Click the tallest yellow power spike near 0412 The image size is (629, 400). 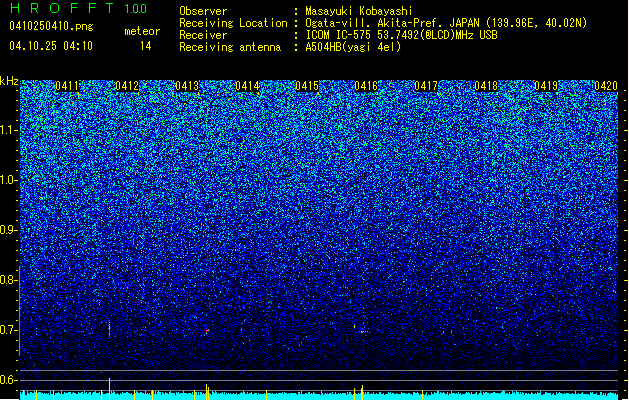[x=109, y=388]
